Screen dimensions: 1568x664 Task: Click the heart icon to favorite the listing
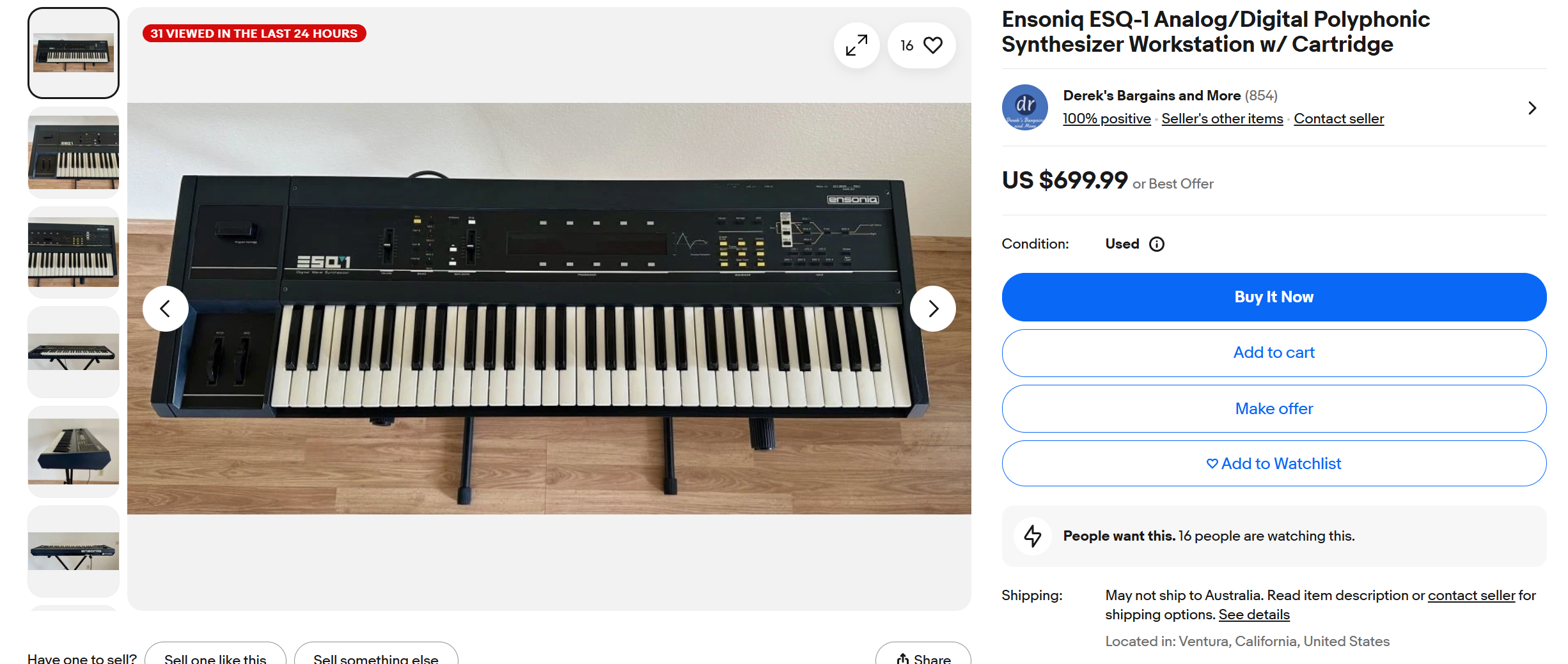click(x=933, y=45)
